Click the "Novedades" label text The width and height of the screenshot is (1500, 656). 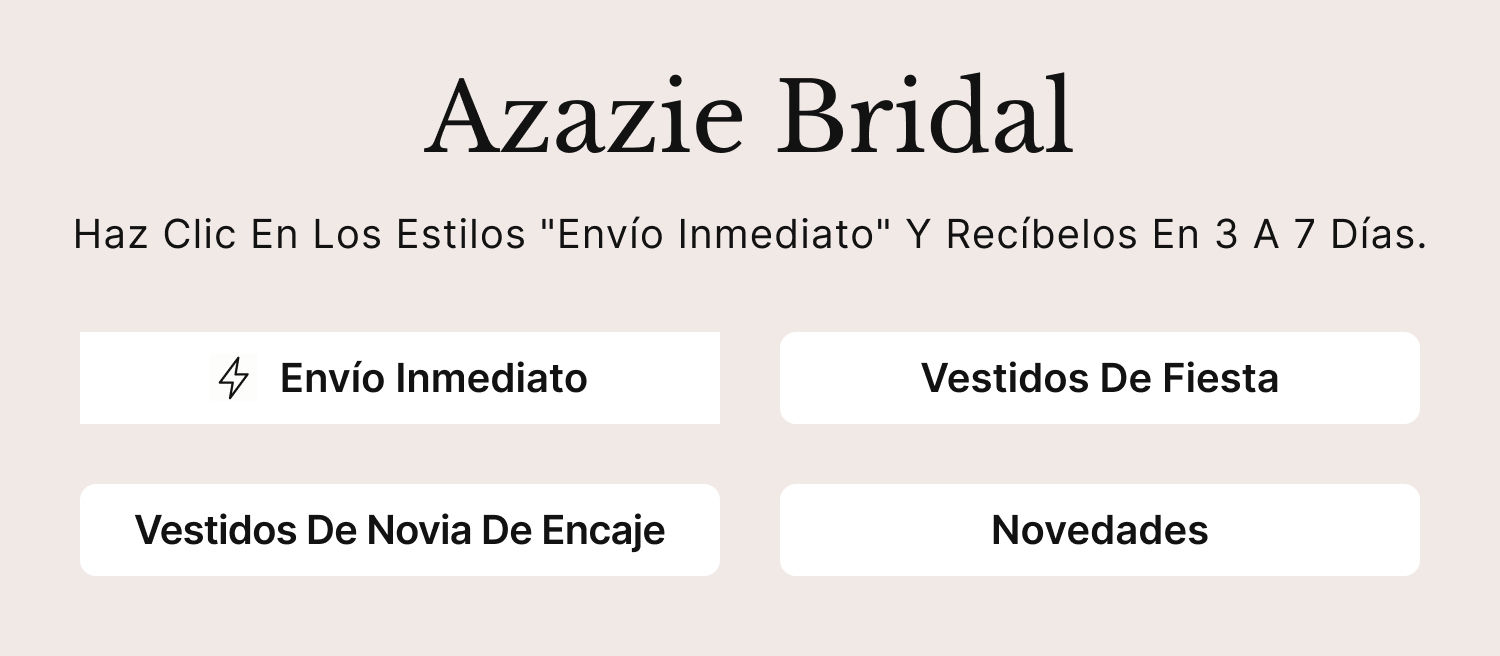pos(1099,530)
